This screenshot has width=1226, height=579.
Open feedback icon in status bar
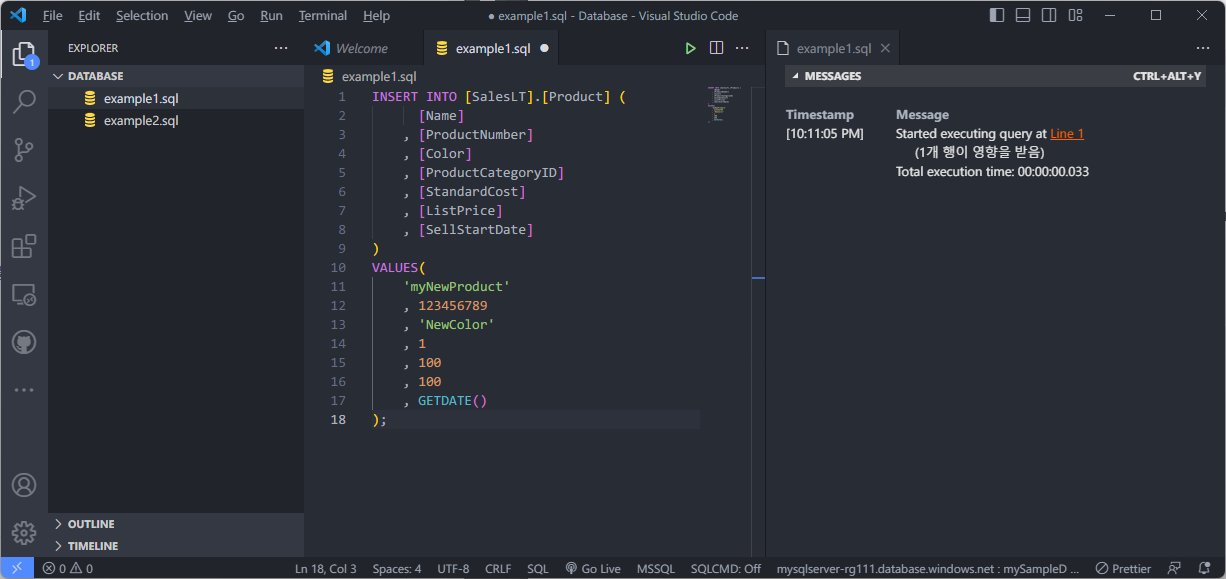(1174, 568)
